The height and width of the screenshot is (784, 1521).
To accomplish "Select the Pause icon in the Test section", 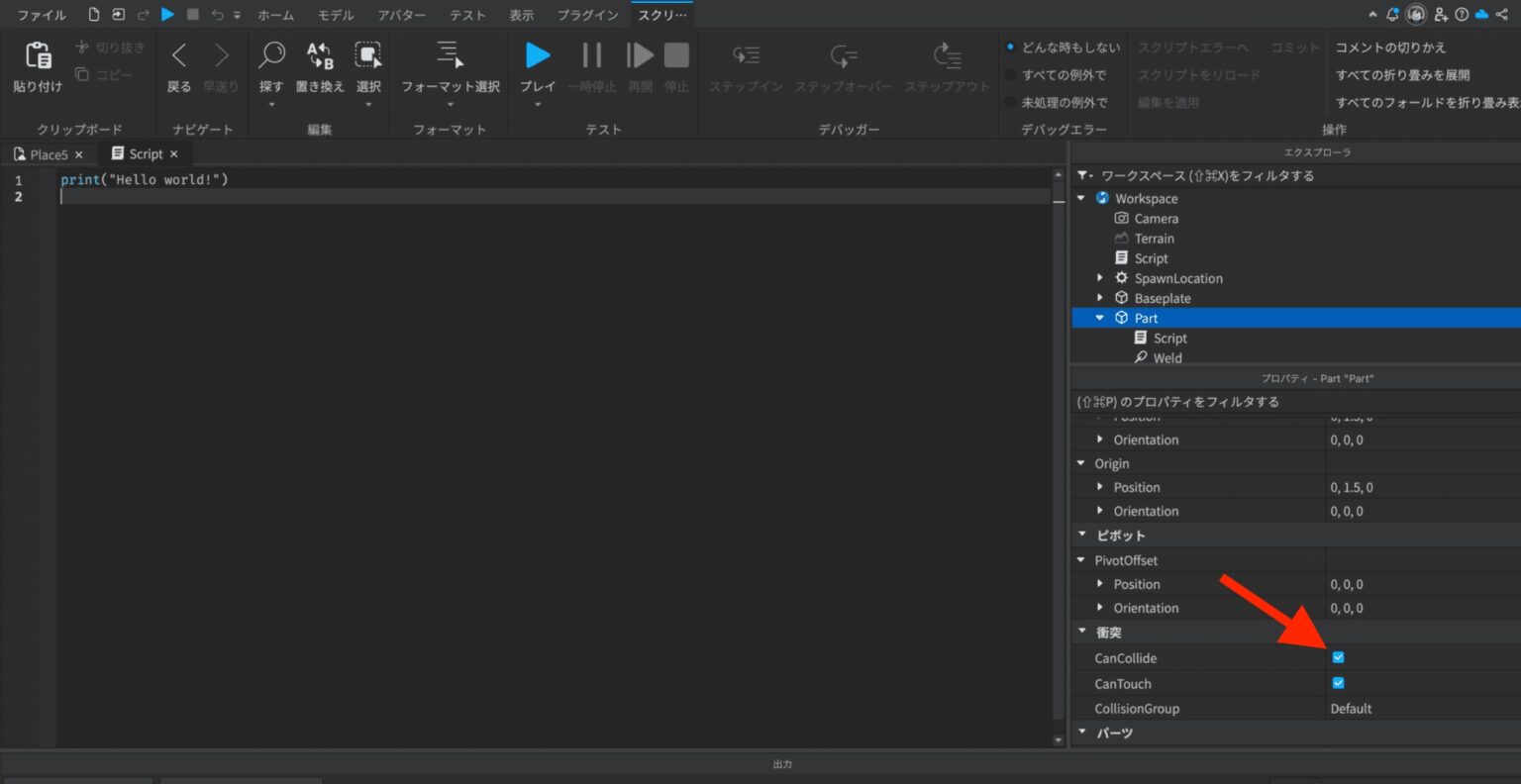I will (591, 55).
